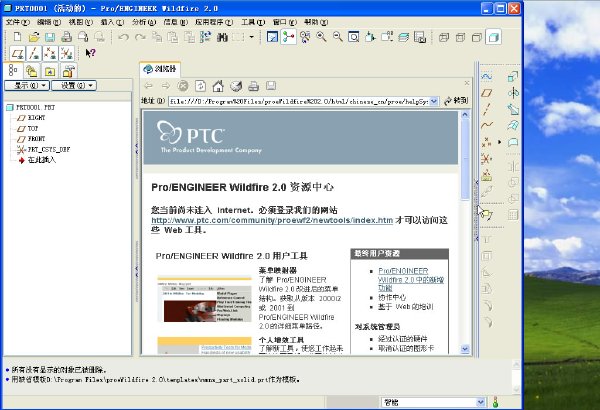
Task: Click the address URL input field
Action: click(x=299, y=101)
